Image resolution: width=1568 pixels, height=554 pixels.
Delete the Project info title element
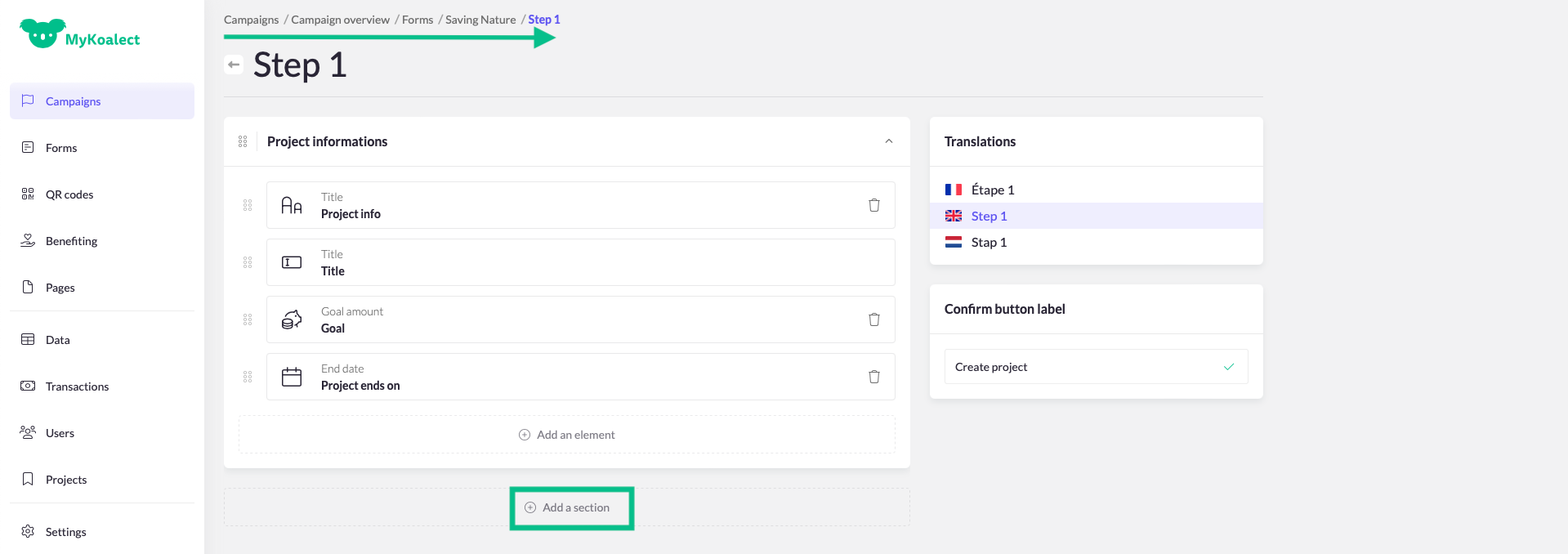click(x=873, y=205)
